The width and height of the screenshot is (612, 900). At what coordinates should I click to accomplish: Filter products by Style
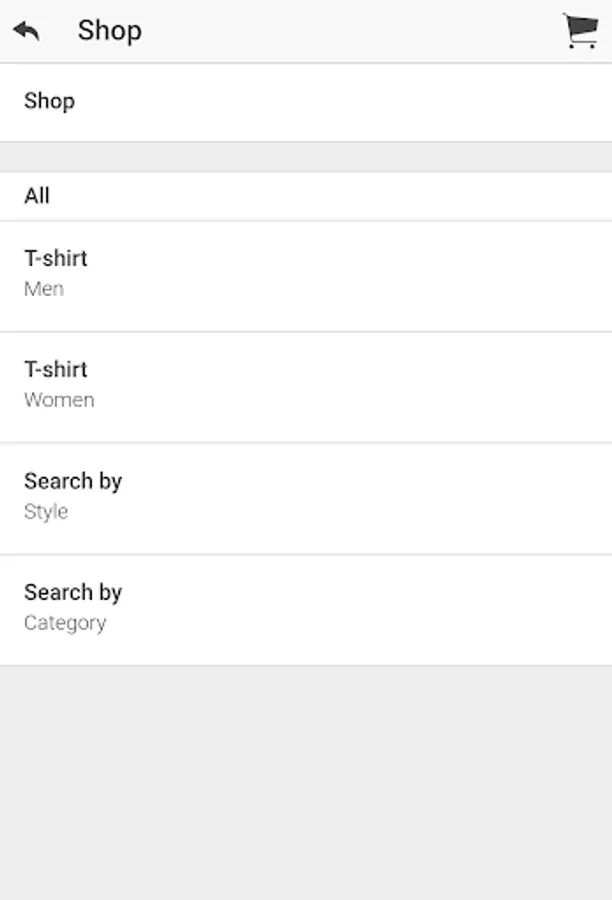pyautogui.click(x=306, y=497)
